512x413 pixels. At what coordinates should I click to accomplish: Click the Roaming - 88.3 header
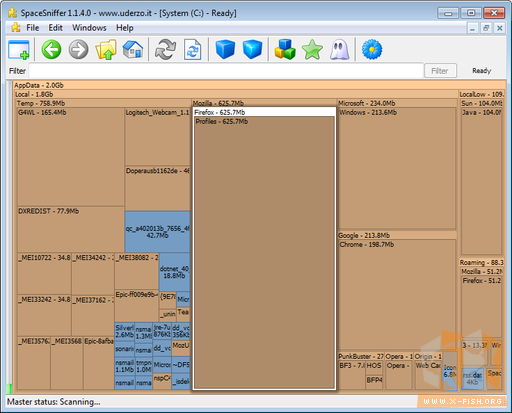481,262
